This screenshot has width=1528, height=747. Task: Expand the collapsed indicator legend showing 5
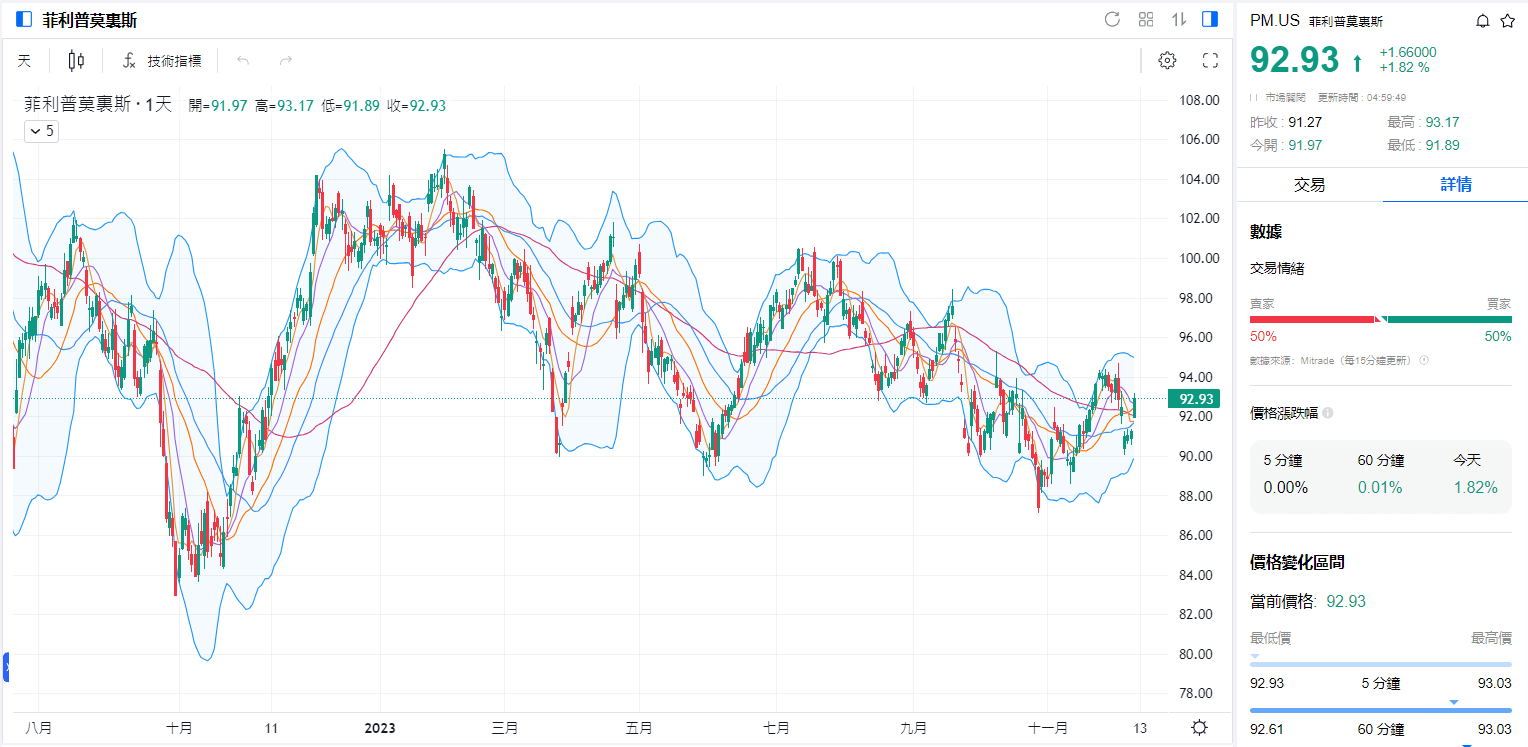(41, 131)
